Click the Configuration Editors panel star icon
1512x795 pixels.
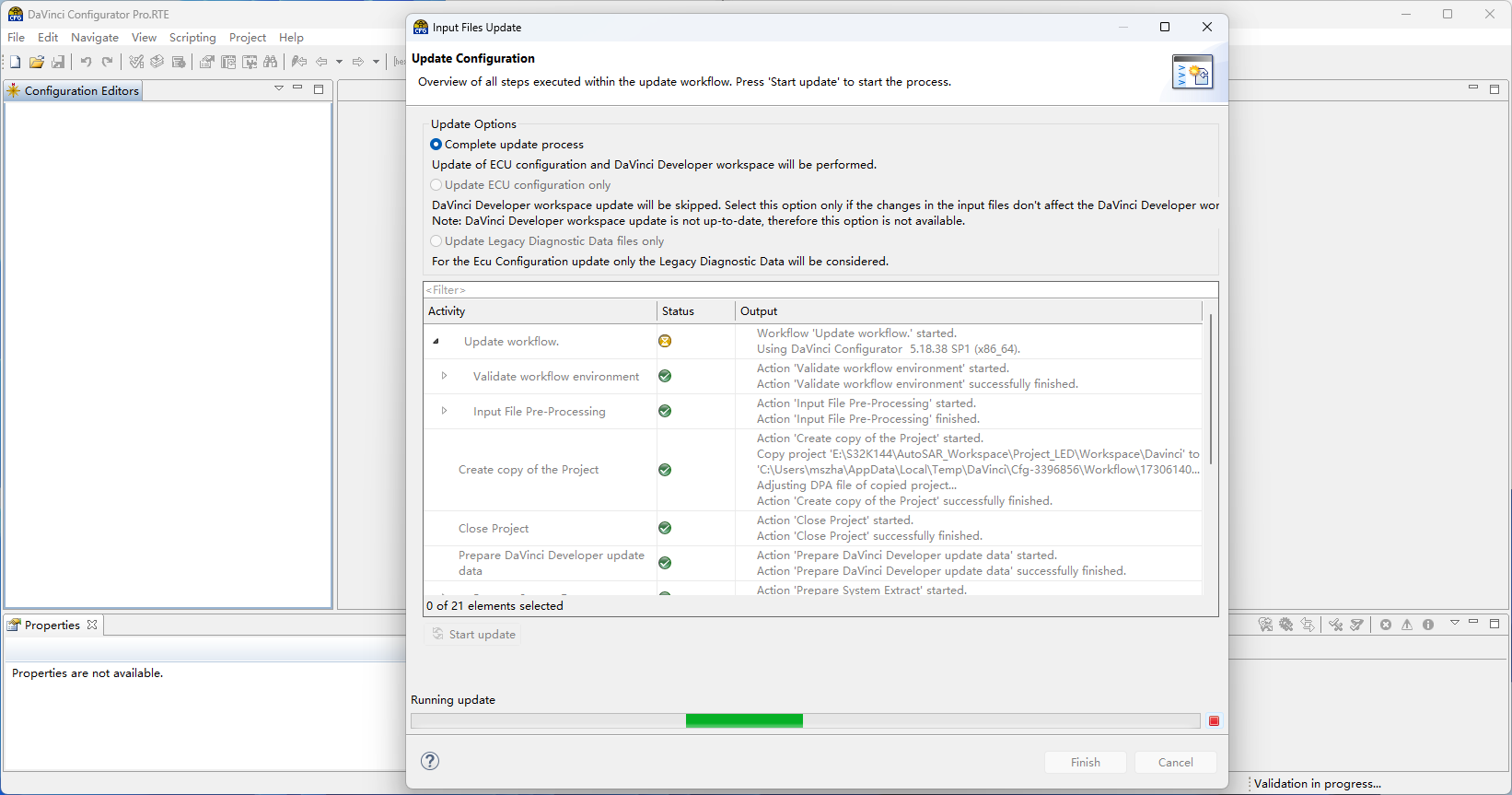point(14,90)
